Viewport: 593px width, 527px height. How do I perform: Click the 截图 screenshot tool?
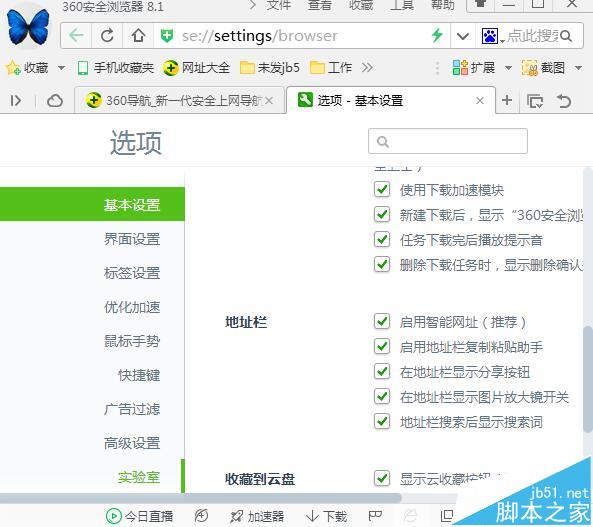[543, 68]
